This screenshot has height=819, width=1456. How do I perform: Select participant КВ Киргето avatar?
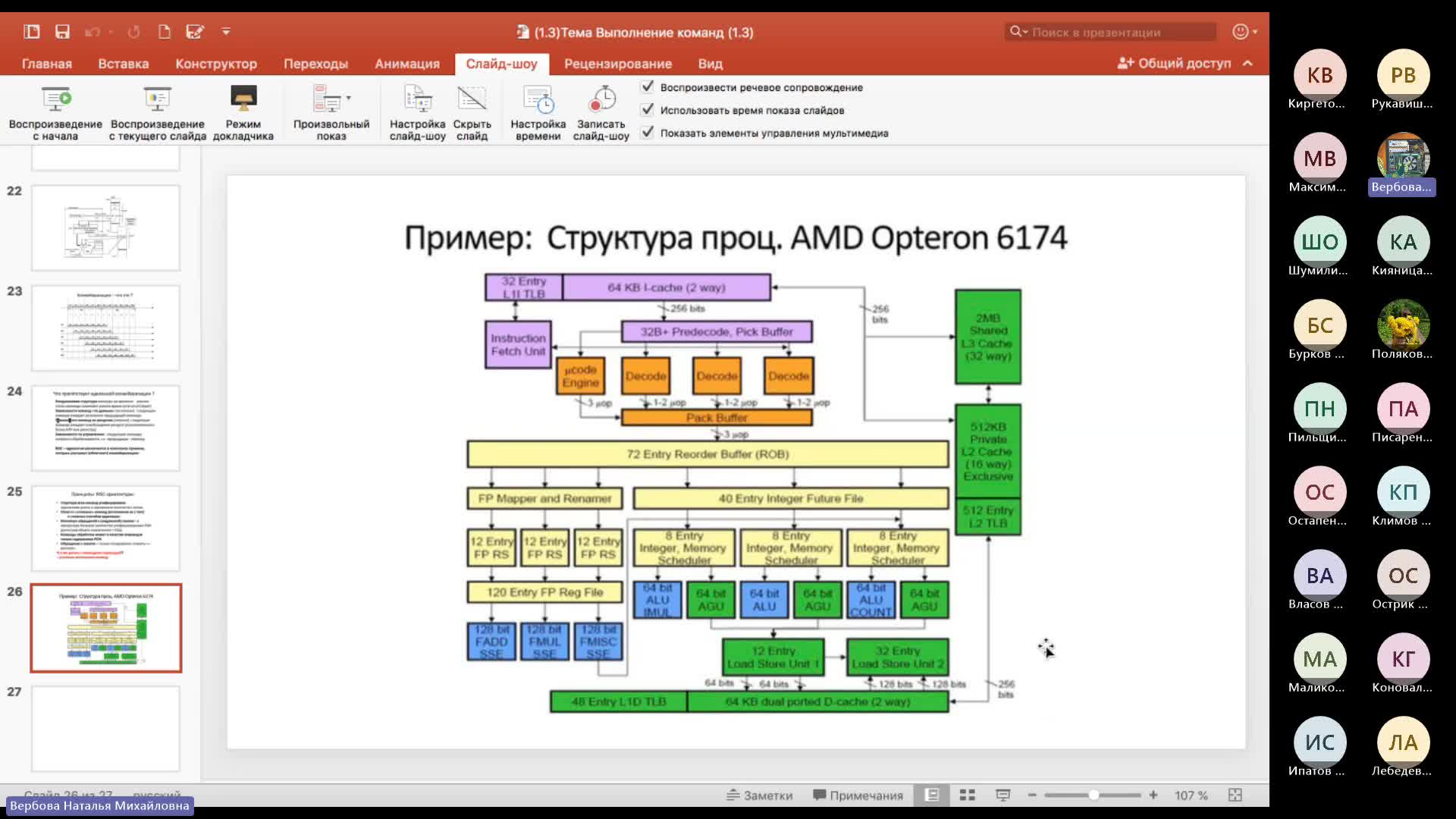click(x=1319, y=75)
